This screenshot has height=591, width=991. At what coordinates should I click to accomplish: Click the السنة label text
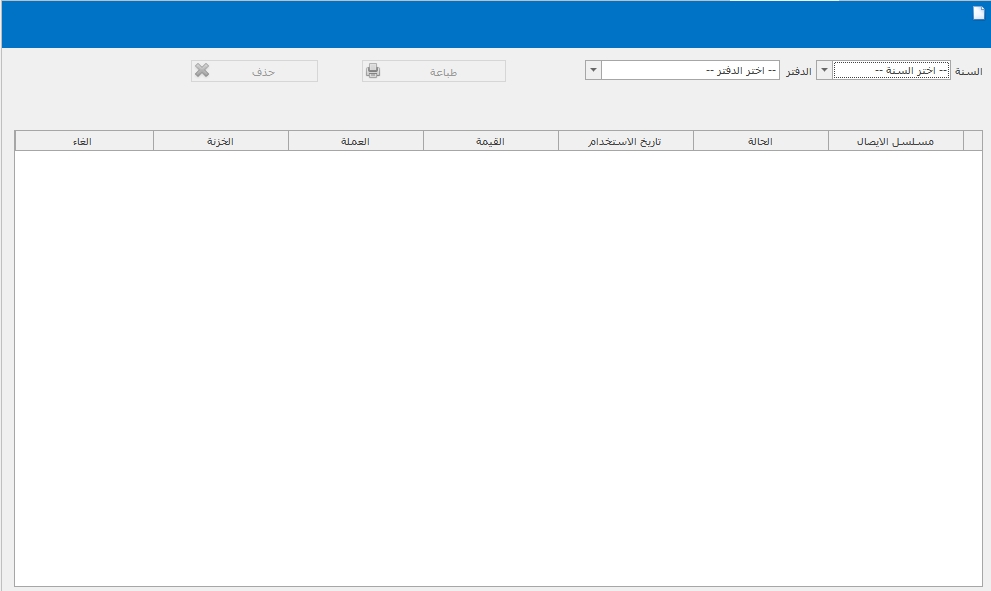point(968,71)
